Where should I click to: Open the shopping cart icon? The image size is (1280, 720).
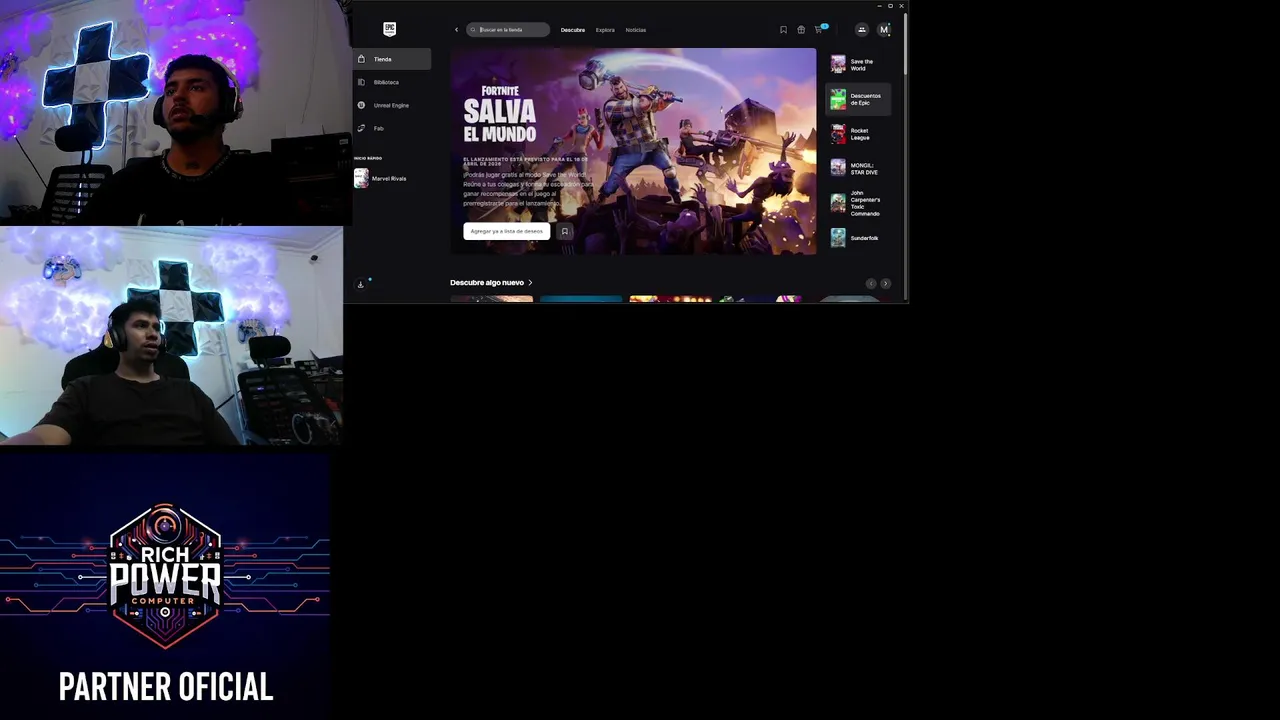819,29
